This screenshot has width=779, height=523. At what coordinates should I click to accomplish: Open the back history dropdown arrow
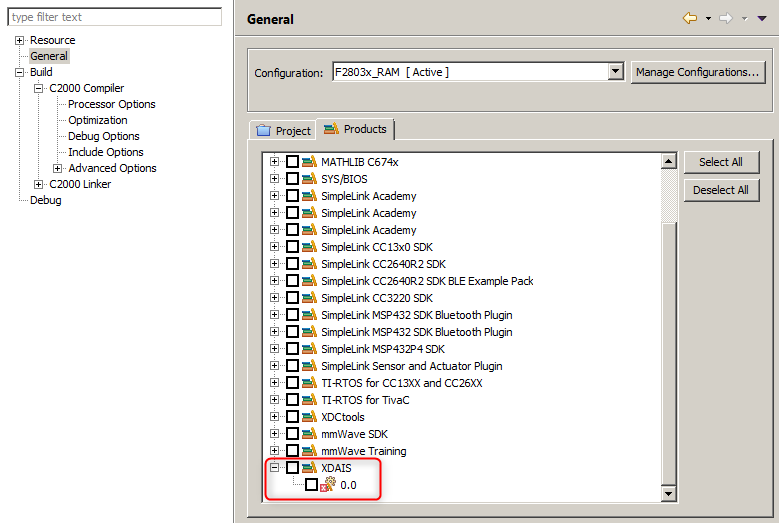pos(708,19)
